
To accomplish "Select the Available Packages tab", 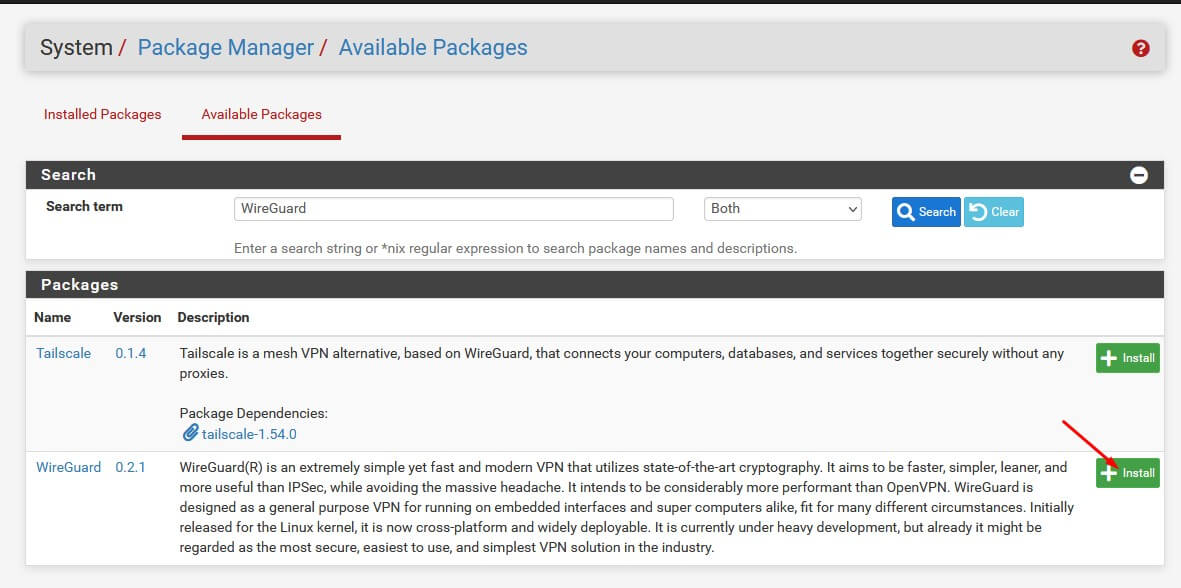I will 261,114.
